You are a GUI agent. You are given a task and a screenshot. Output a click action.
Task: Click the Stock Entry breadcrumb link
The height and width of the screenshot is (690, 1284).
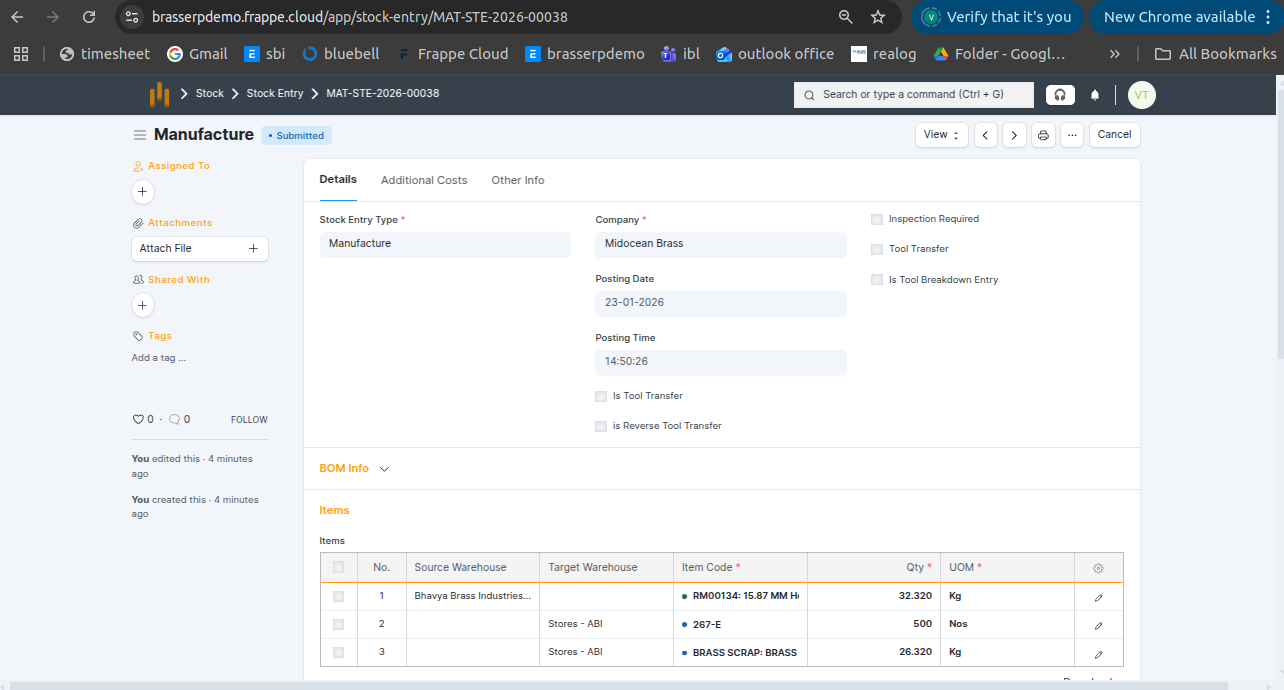click(x=274, y=93)
